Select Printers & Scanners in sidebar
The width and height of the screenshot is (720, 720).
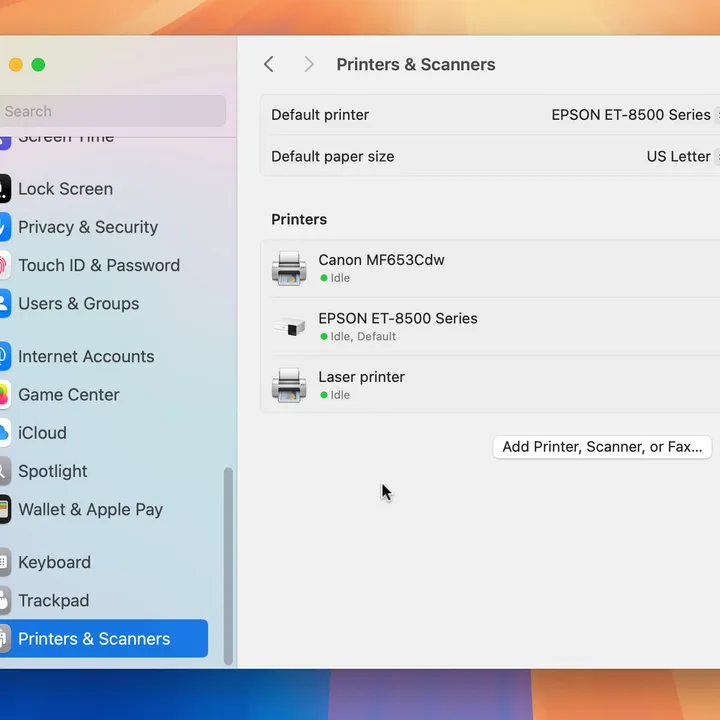click(x=104, y=638)
